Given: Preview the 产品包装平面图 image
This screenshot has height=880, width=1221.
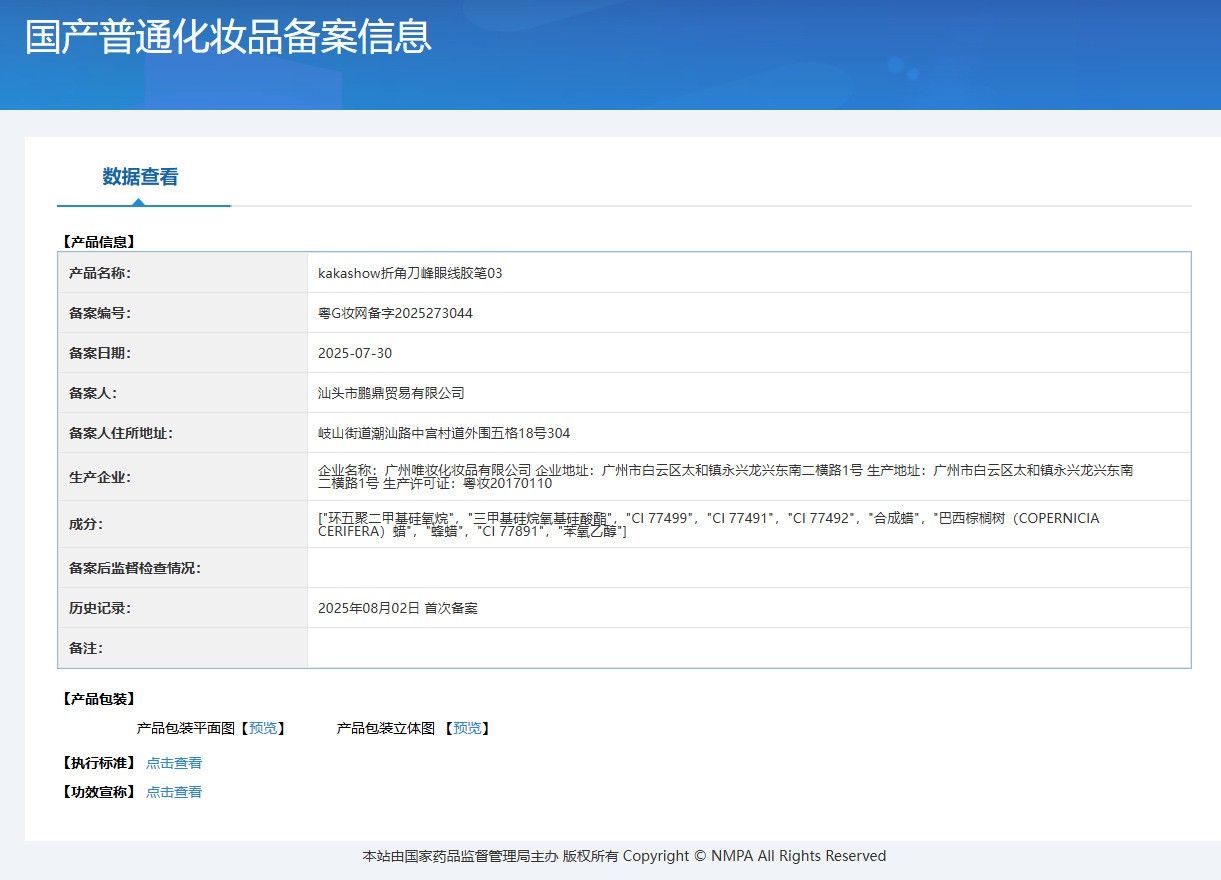Looking at the screenshot, I should tap(265, 728).
